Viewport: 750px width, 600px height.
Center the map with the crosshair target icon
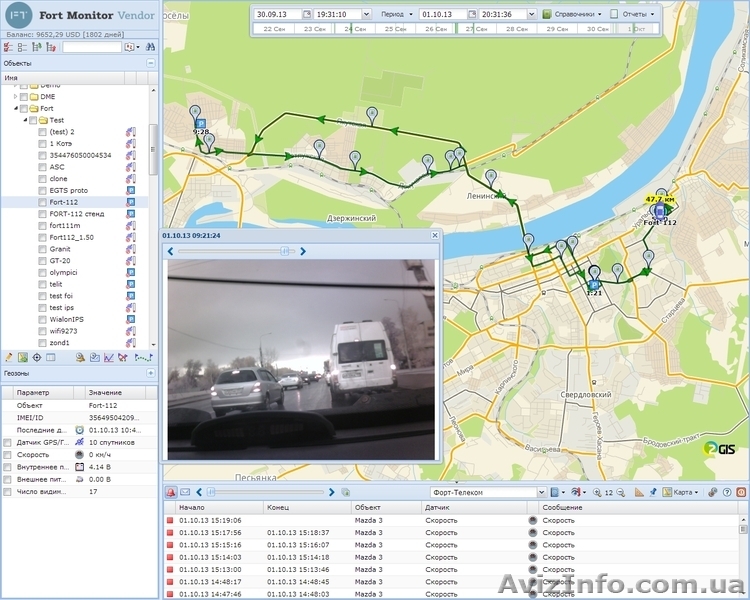pyautogui.click(x=37, y=357)
